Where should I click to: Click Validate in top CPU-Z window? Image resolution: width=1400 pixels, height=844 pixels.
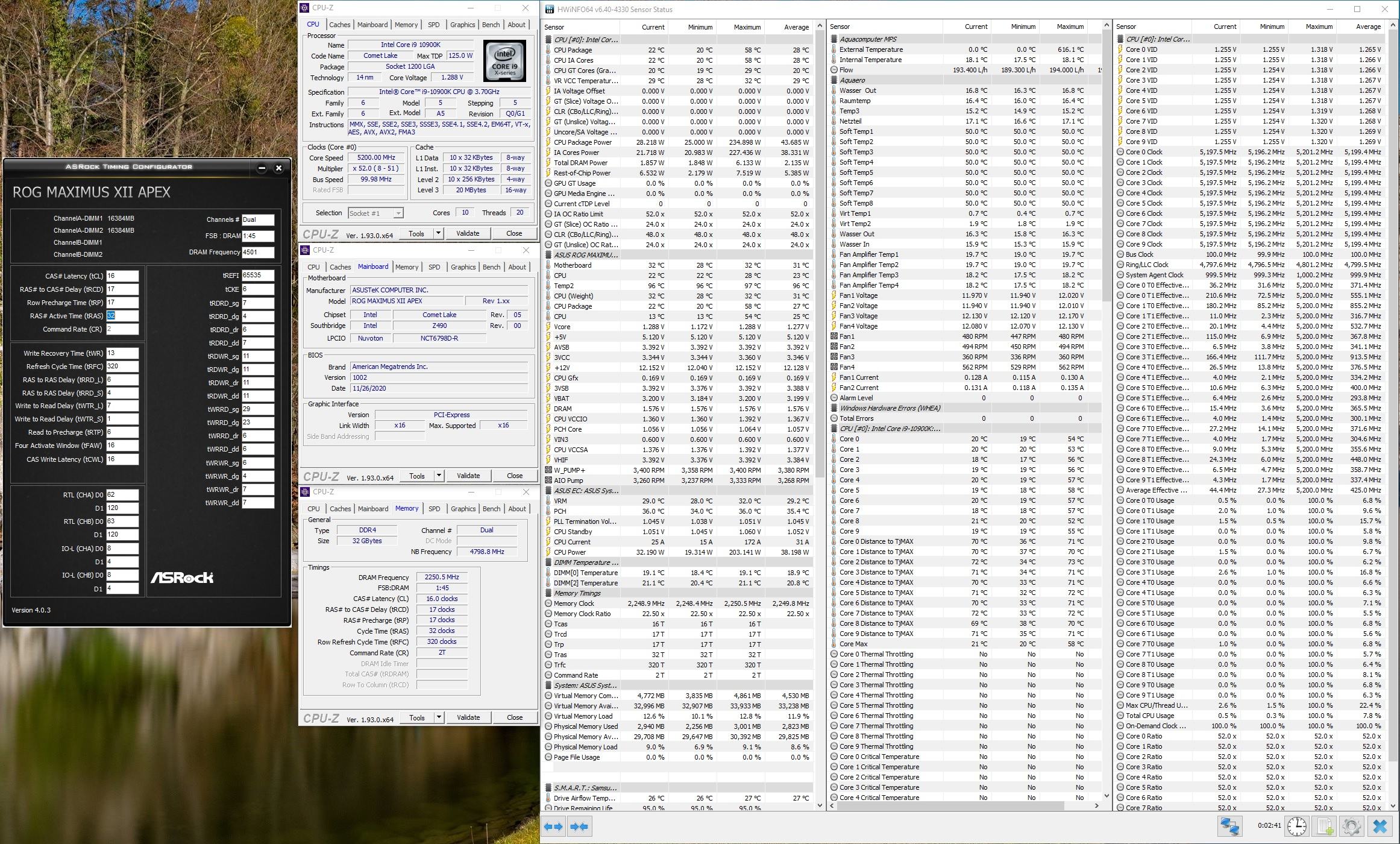(468, 233)
